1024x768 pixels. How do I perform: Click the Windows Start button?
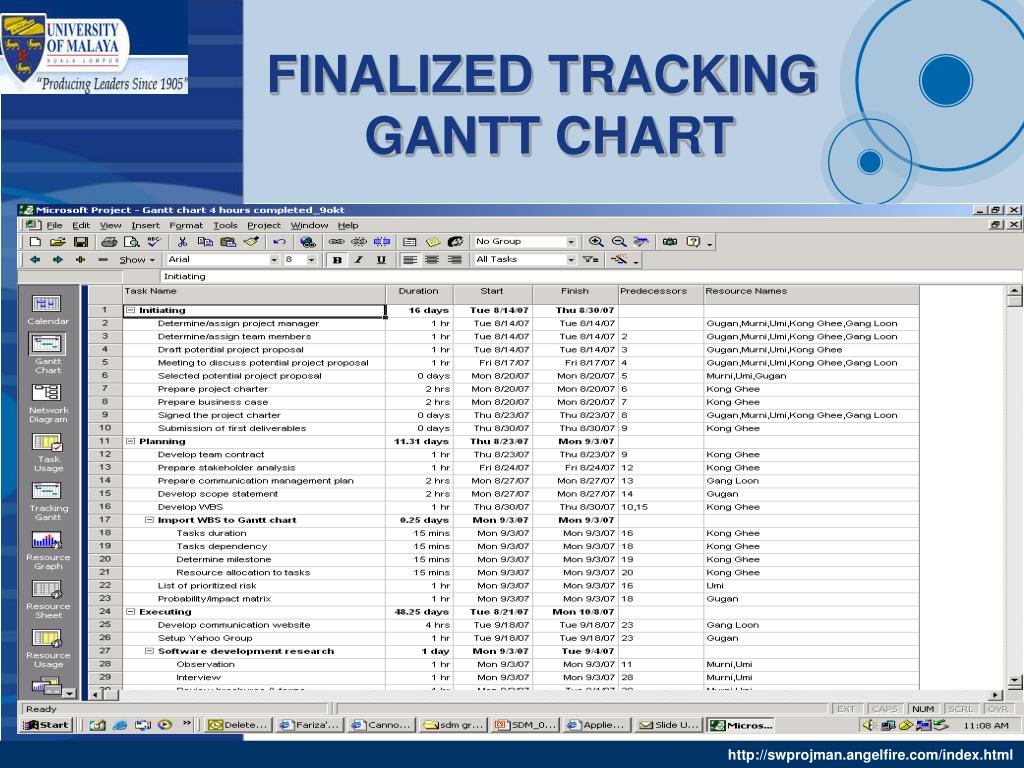(x=46, y=725)
